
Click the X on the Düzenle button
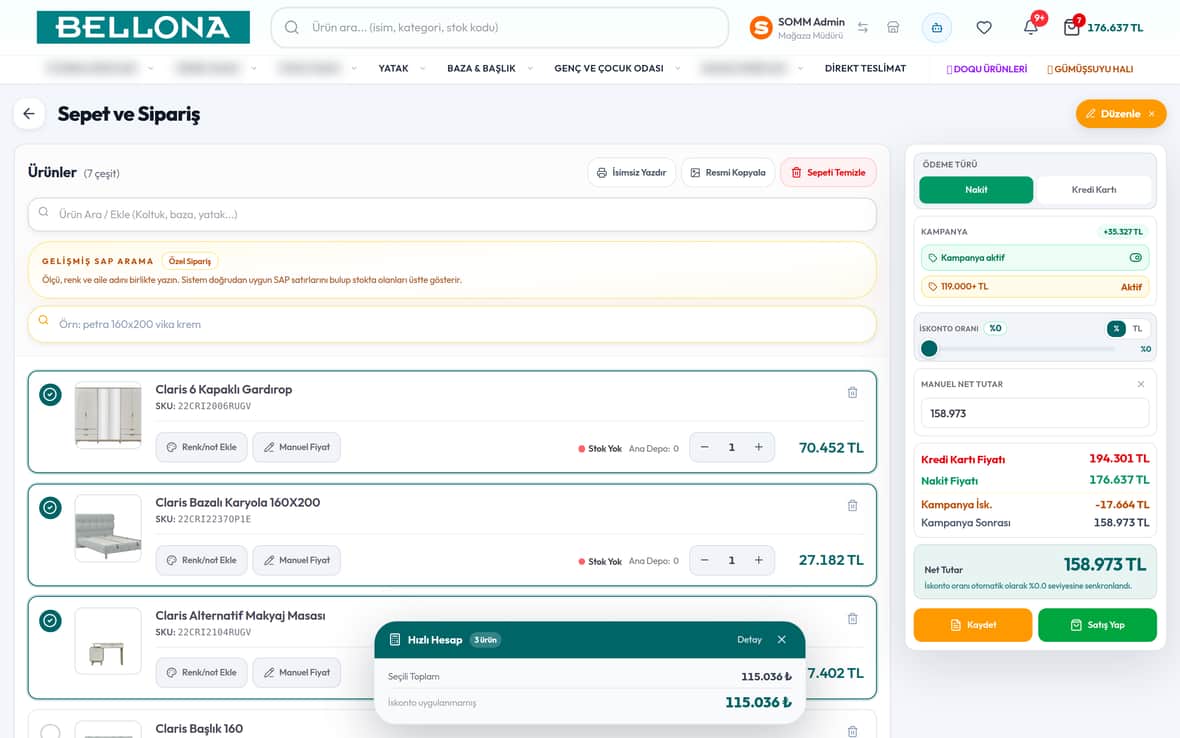[1151, 114]
